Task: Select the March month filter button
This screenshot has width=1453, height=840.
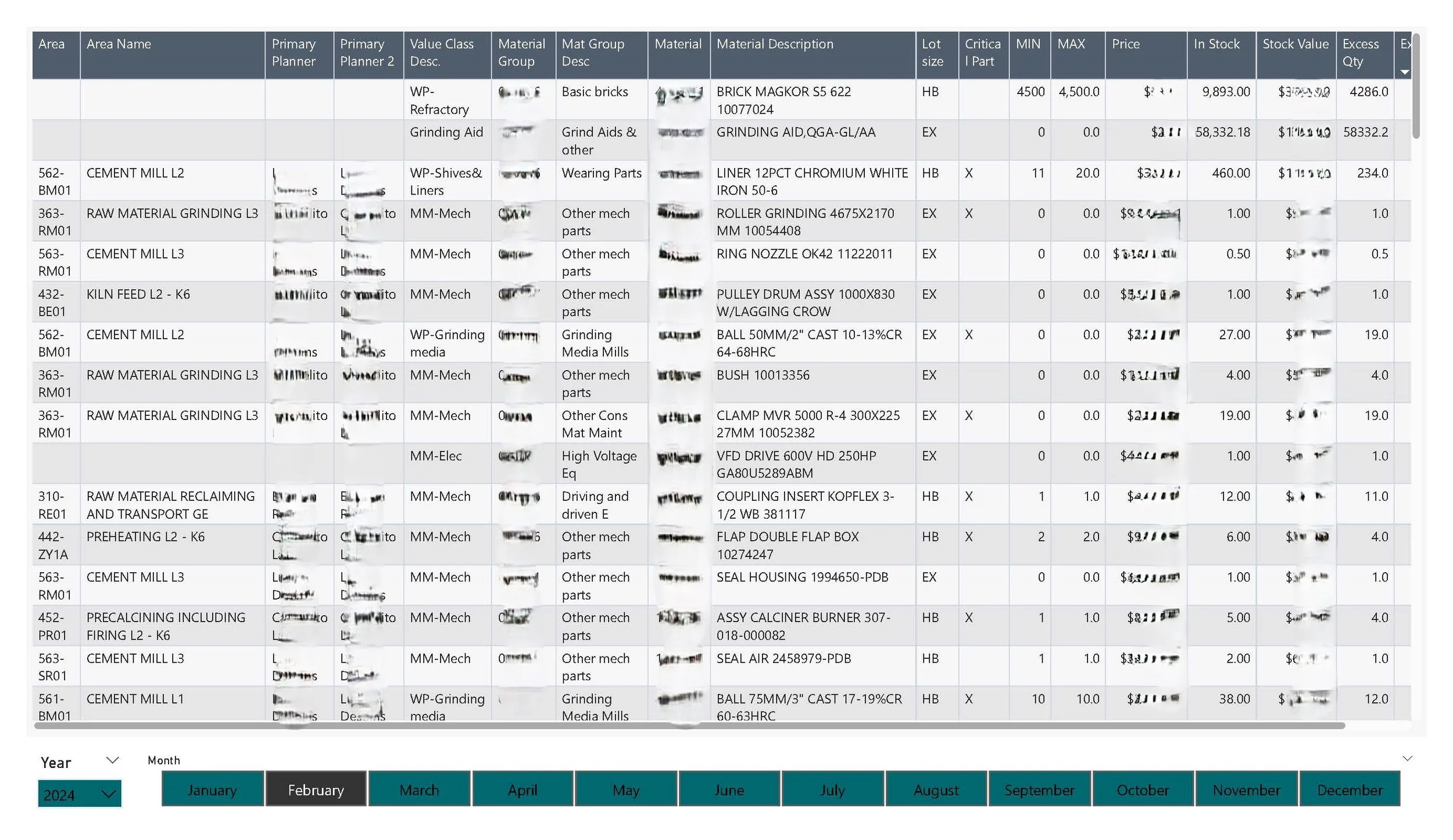Action: (418, 790)
